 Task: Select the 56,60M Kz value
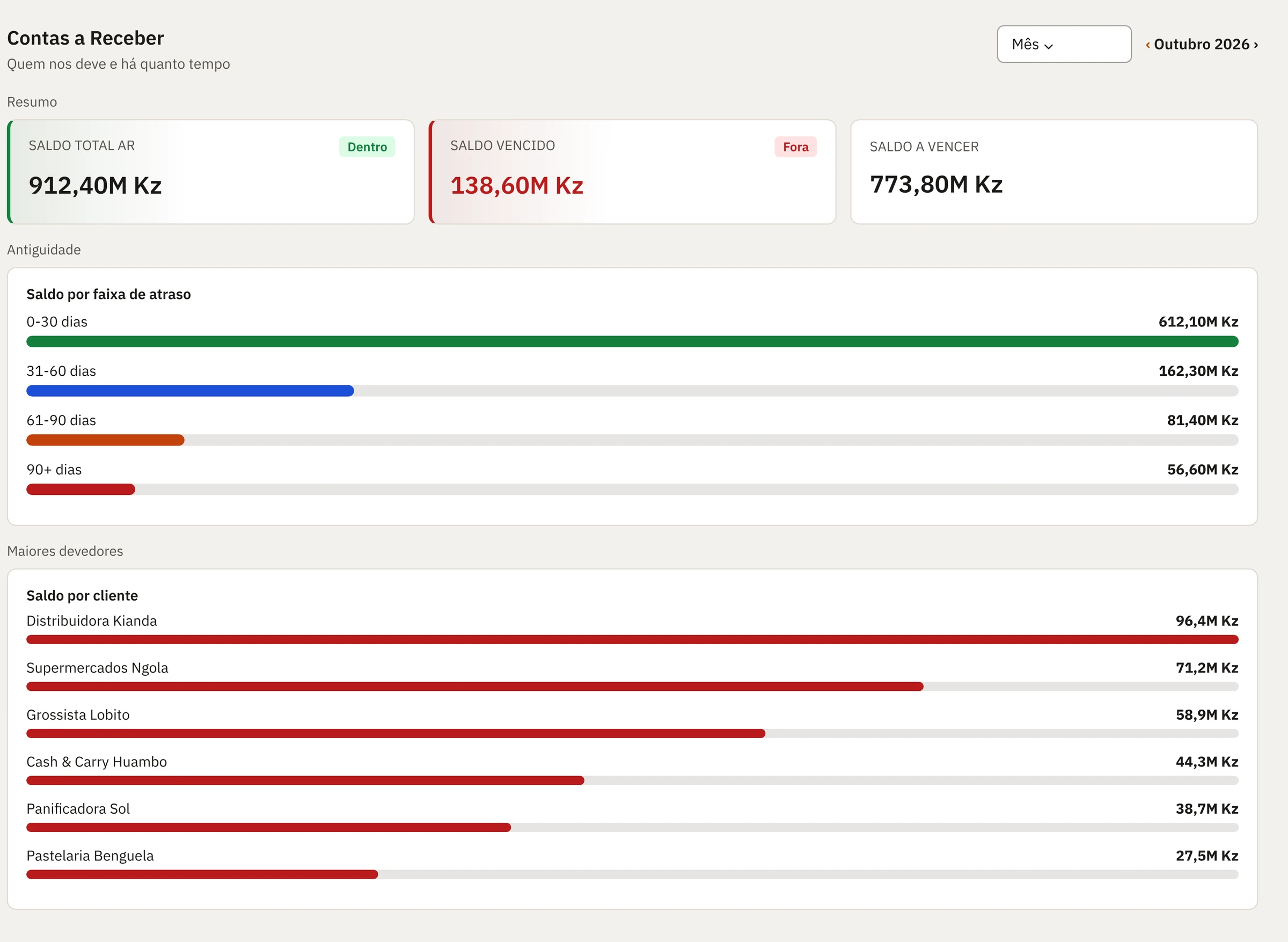point(1203,469)
